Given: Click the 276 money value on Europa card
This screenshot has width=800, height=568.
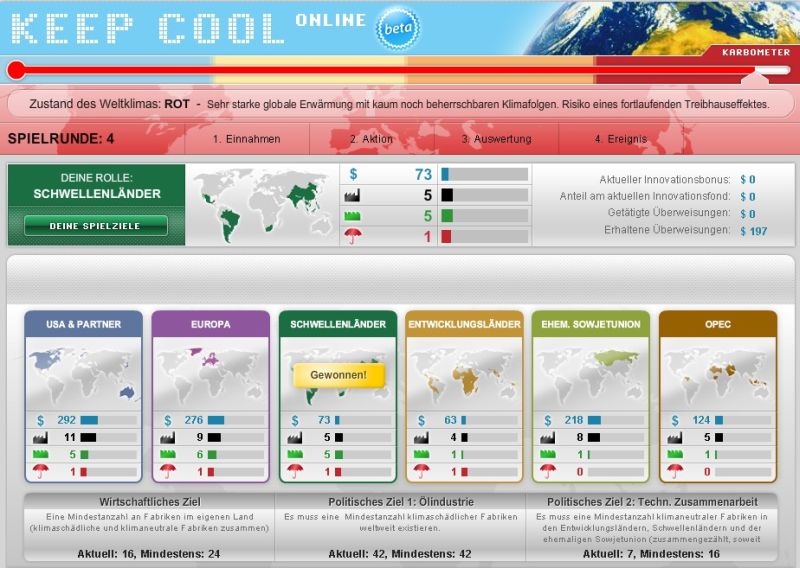Looking at the screenshot, I should (x=194, y=420).
